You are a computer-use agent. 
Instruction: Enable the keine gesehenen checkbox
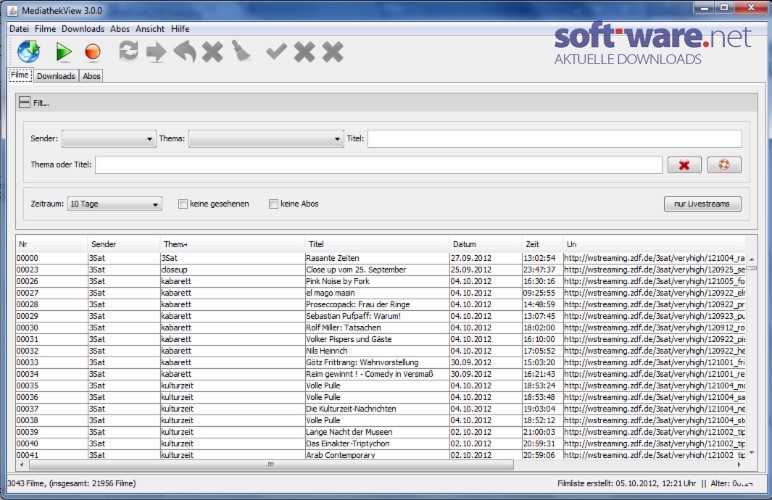point(183,204)
